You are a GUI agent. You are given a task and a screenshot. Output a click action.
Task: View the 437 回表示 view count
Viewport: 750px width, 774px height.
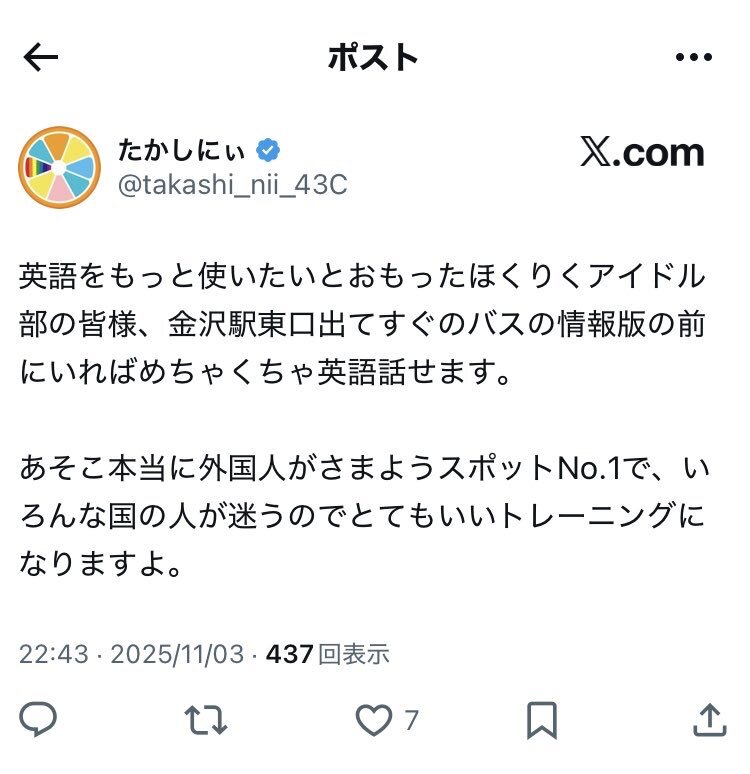click(328, 654)
